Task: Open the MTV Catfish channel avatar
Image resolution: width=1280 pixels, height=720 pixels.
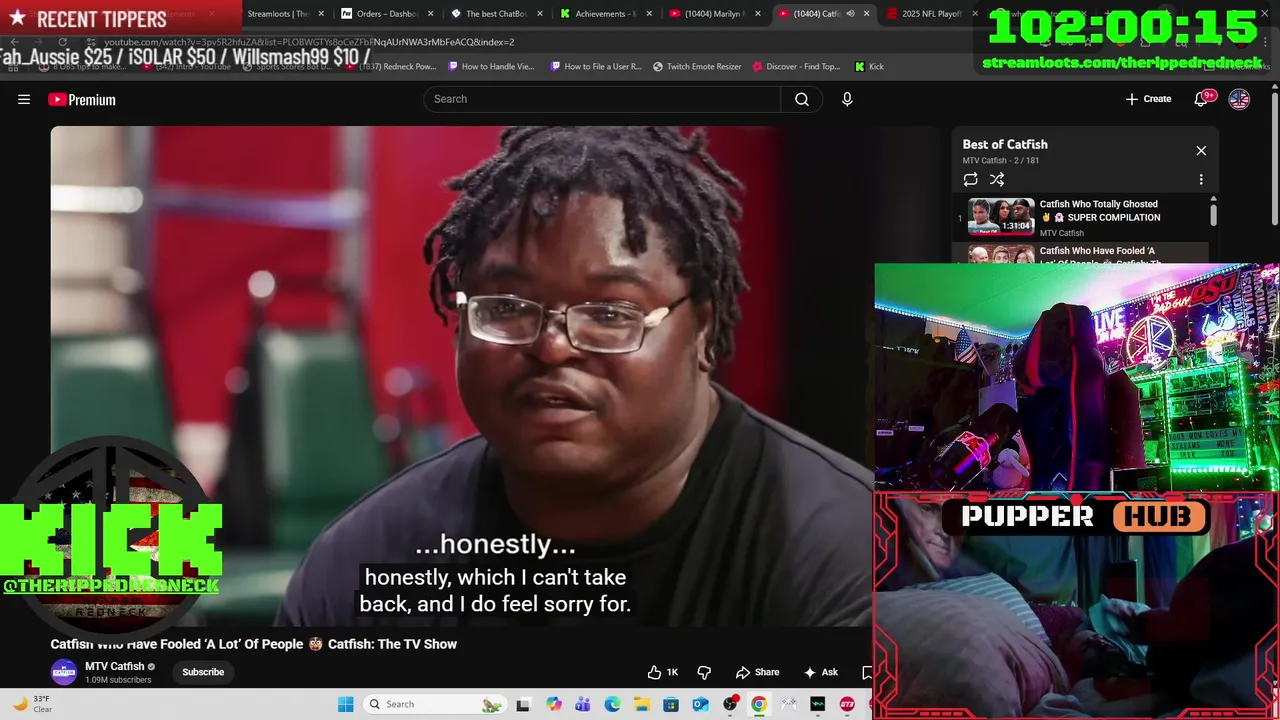Action: (64, 672)
